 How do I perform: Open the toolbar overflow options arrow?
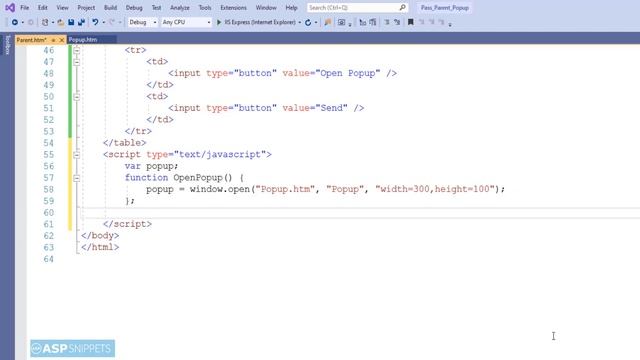[x=450, y=24]
